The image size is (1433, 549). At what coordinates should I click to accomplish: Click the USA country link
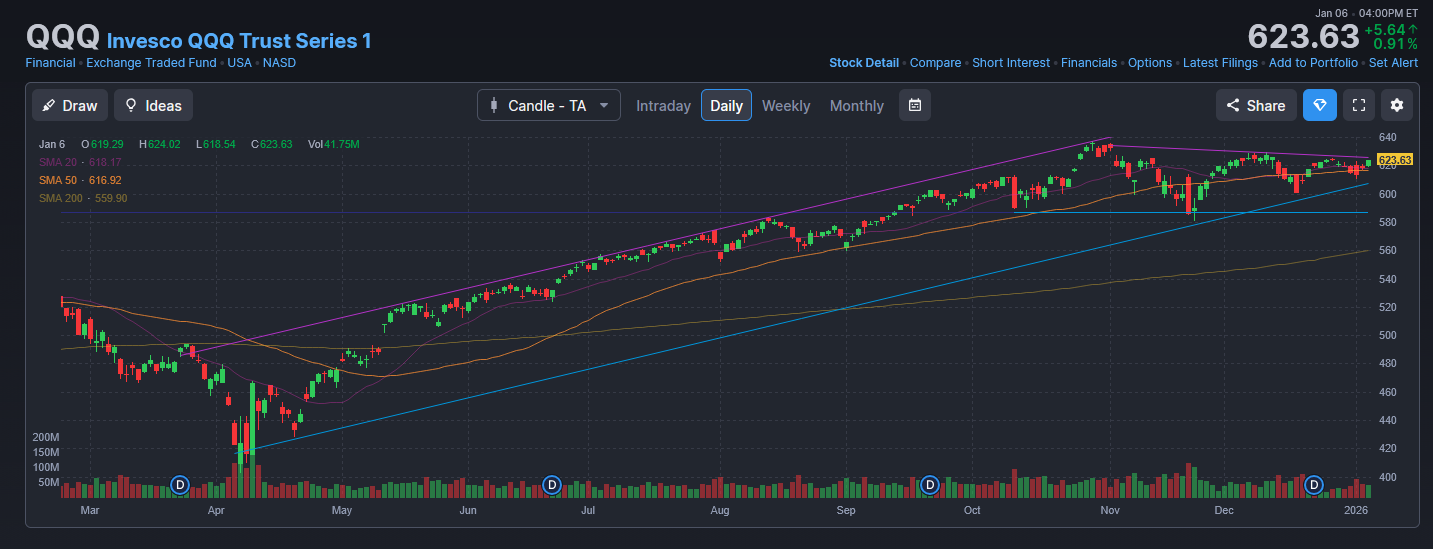(239, 62)
